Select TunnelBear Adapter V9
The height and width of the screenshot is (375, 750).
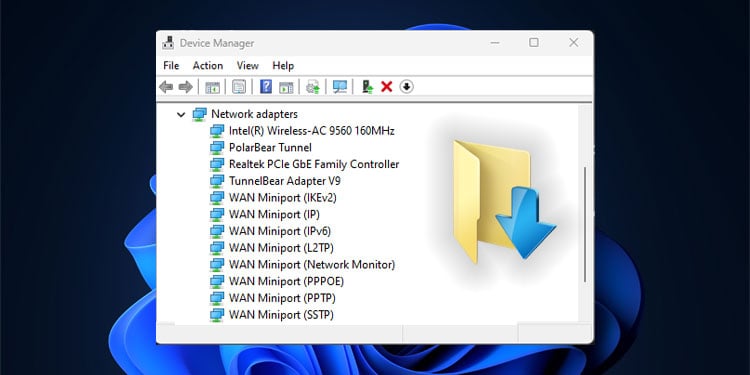point(285,181)
